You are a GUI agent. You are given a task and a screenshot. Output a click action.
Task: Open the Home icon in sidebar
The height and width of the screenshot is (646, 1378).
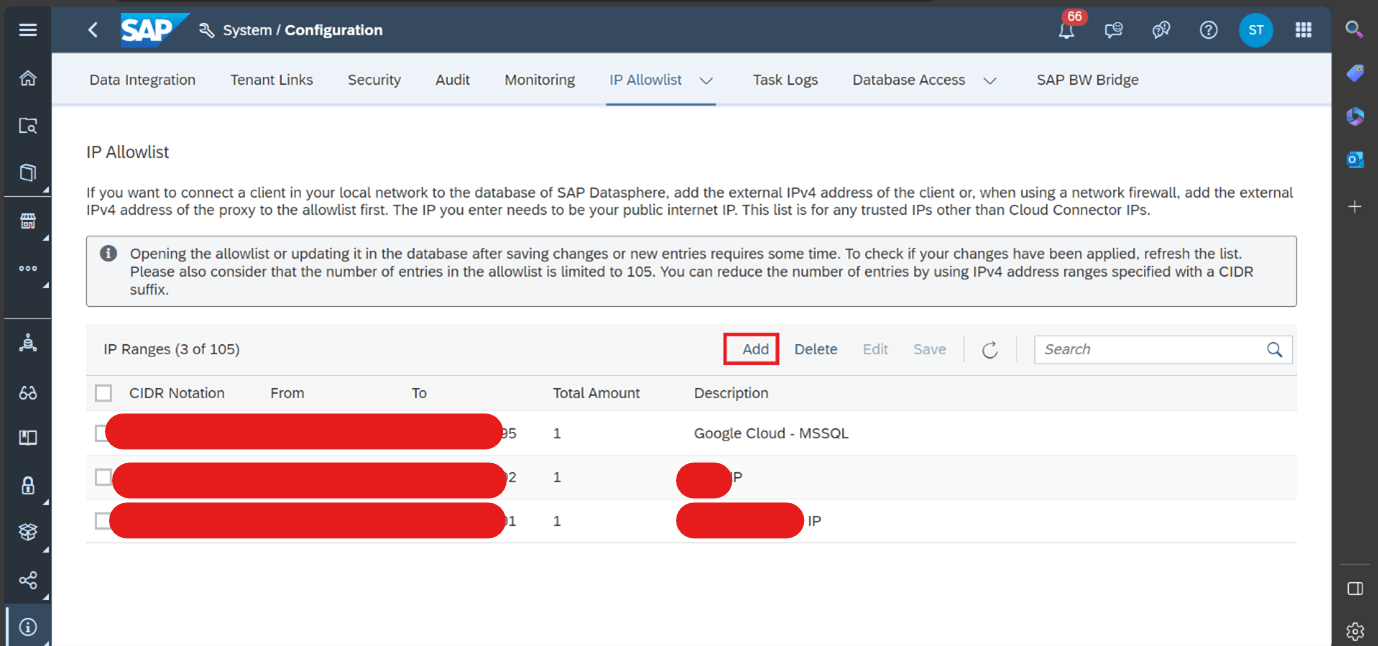click(28, 79)
